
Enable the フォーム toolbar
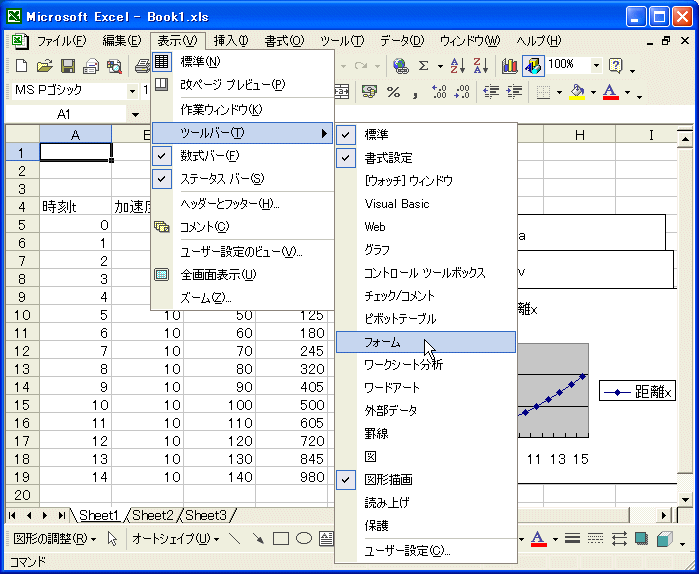[x=426, y=342]
